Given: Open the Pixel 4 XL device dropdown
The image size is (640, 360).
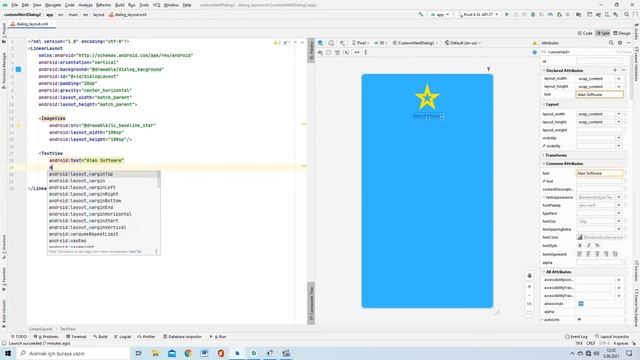Looking at the screenshot, I should pos(478,15).
